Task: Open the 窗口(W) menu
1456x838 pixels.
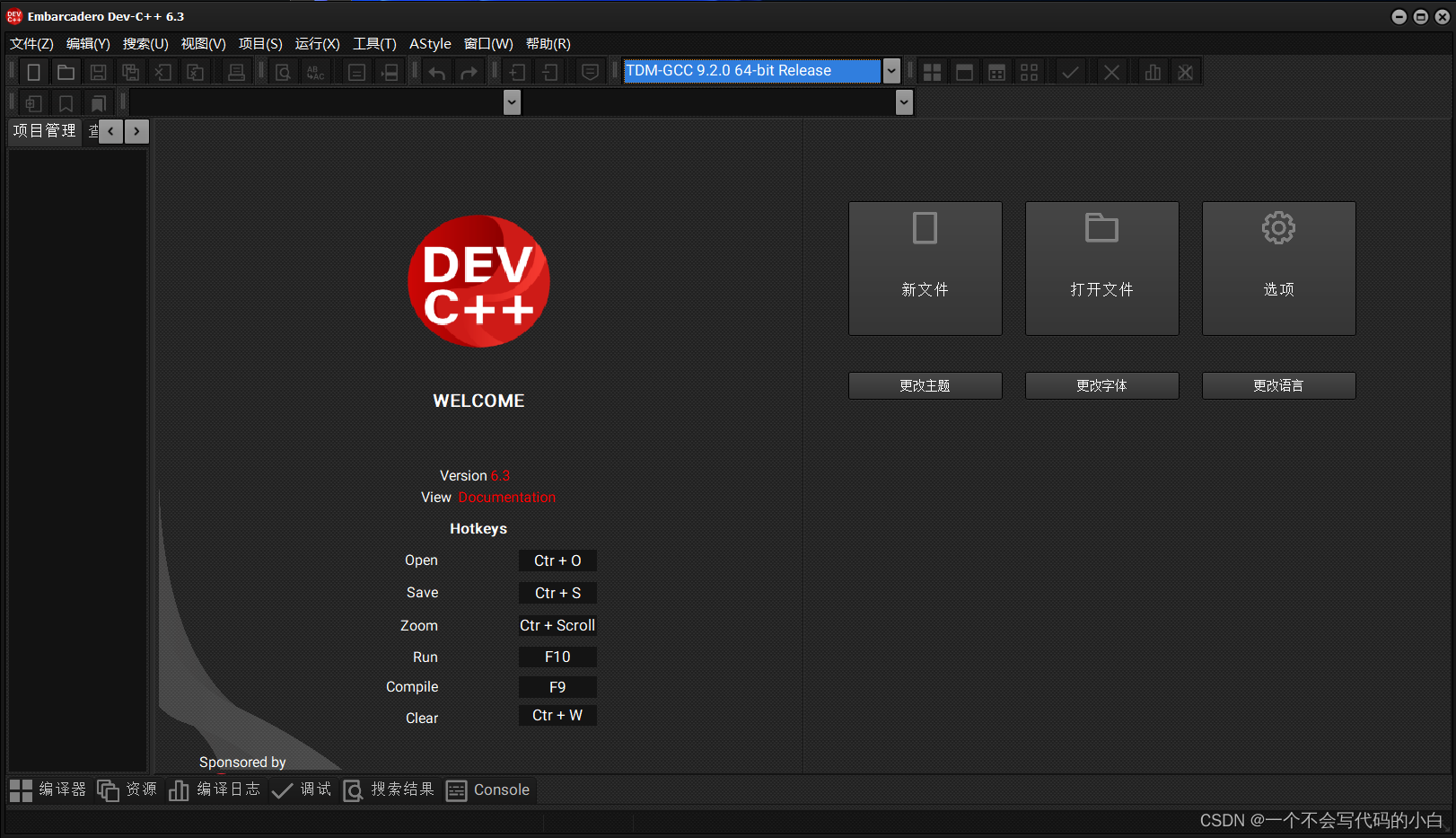Action: 488,44
